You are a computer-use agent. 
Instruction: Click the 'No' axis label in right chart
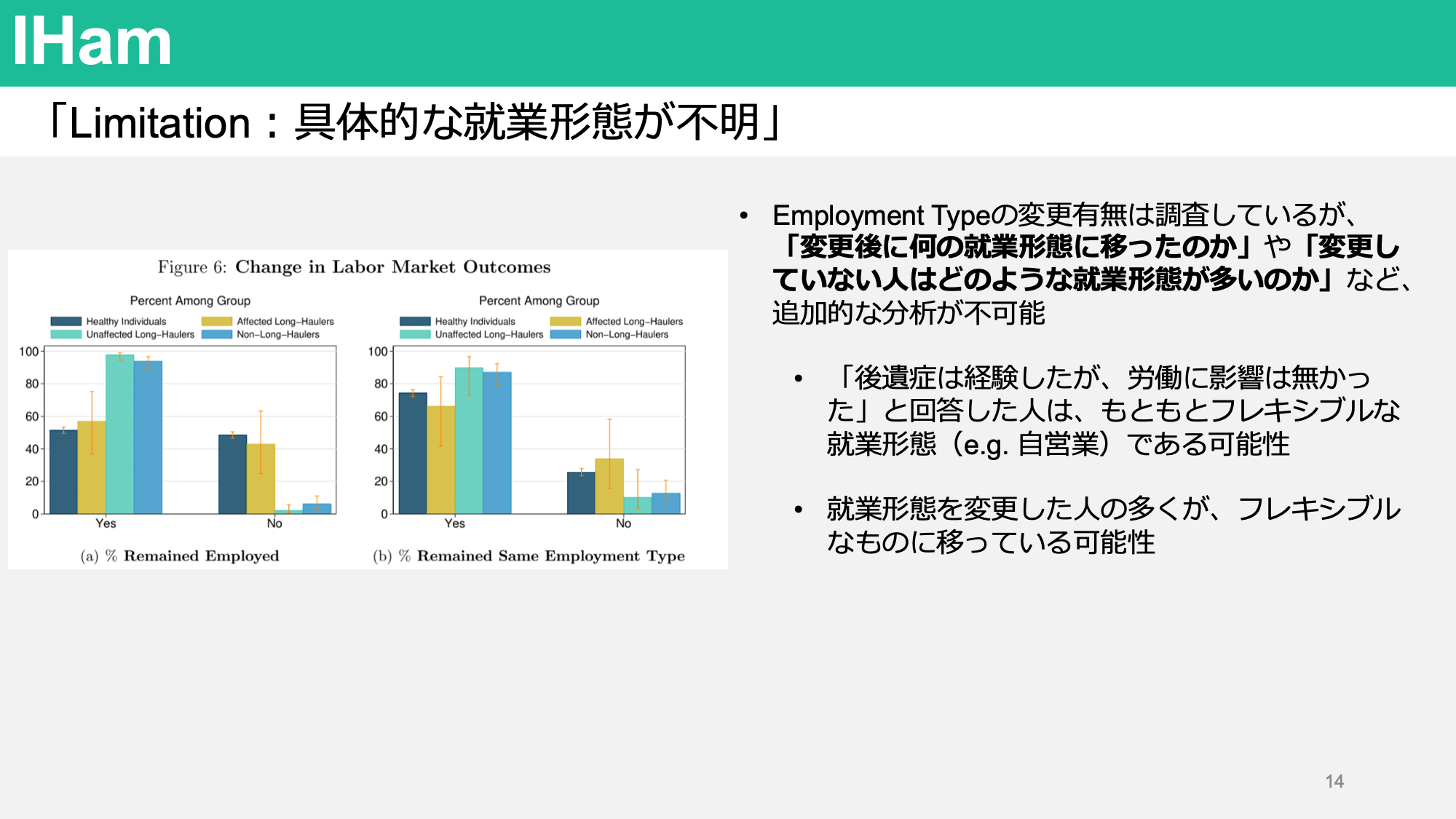pos(623,523)
